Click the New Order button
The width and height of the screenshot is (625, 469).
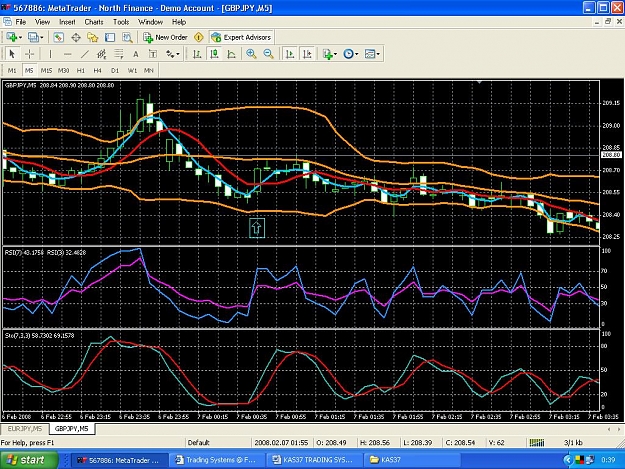pos(165,37)
